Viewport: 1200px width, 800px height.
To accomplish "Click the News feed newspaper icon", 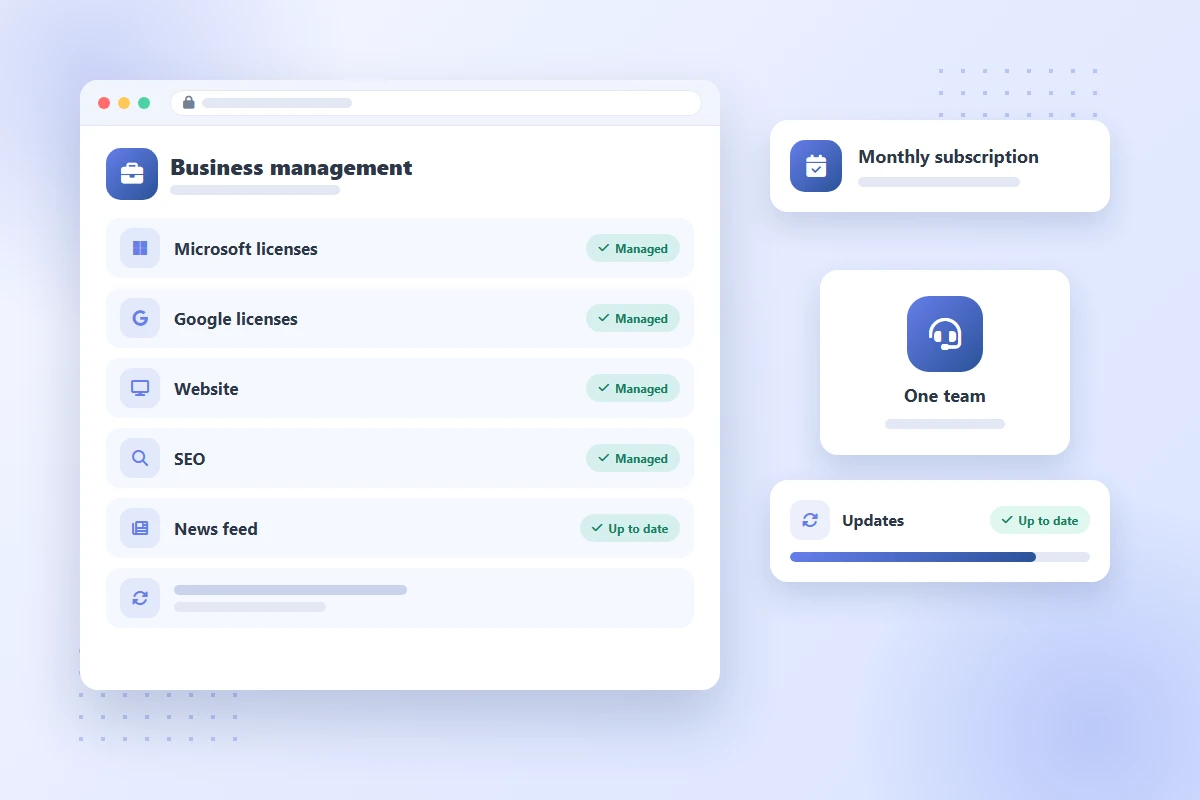I will pyautogui.click(x=140, y=528).
